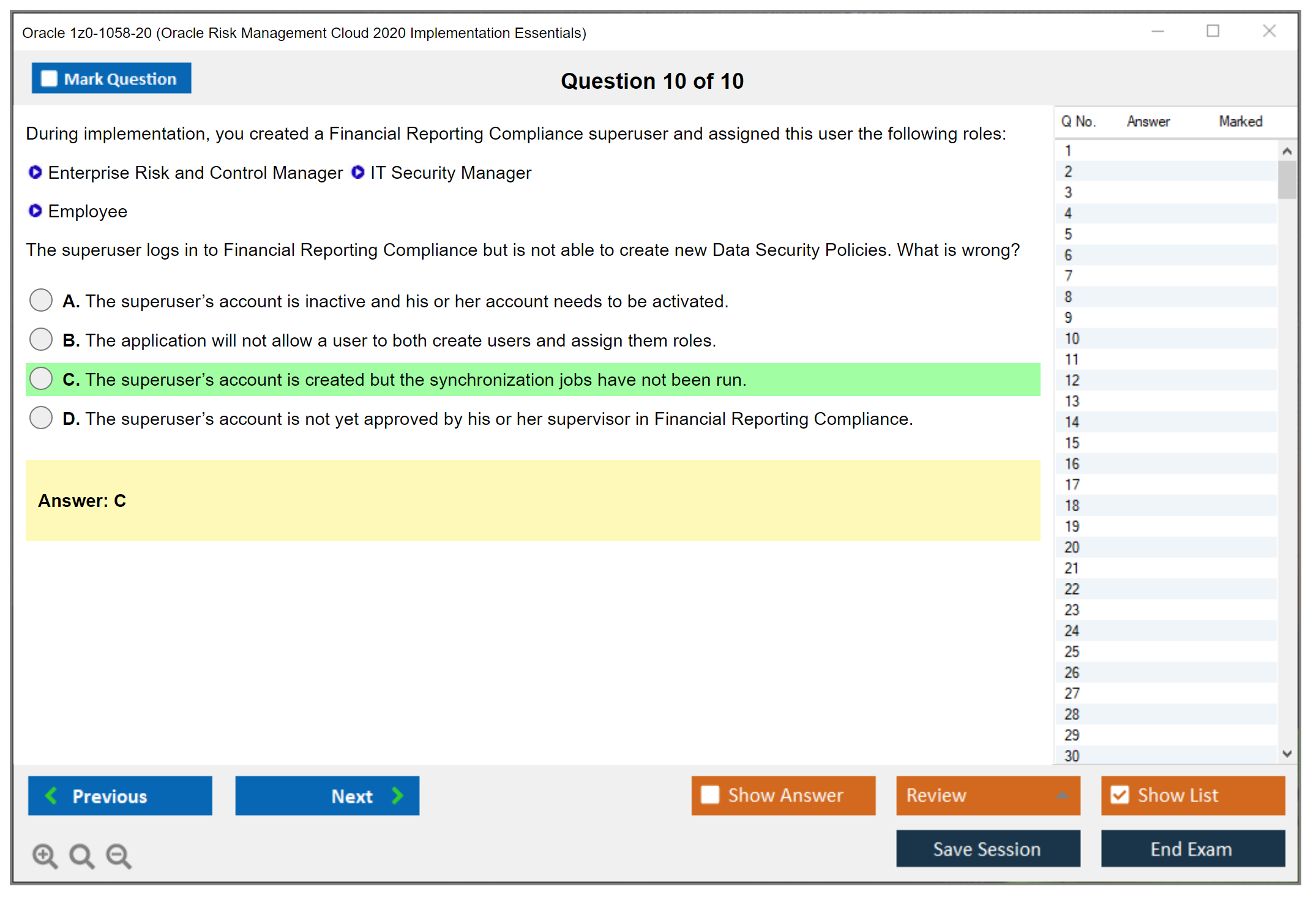Select answer option A radio button
This screenshot has width=1316, height=900.
41,300
